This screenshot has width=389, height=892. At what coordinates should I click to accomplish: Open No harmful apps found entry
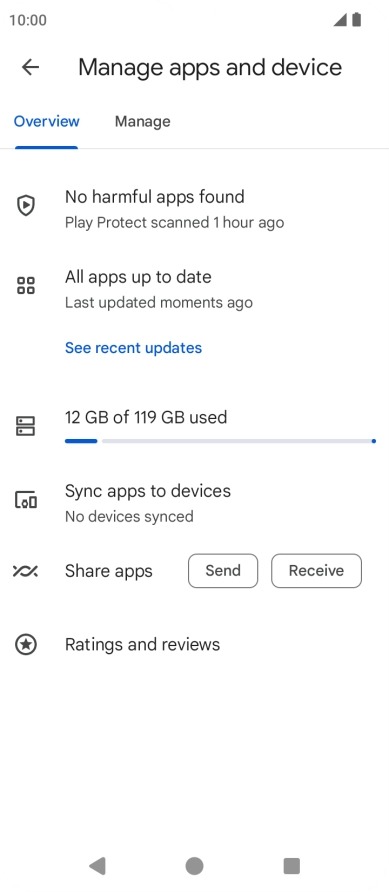coord(194,209)
